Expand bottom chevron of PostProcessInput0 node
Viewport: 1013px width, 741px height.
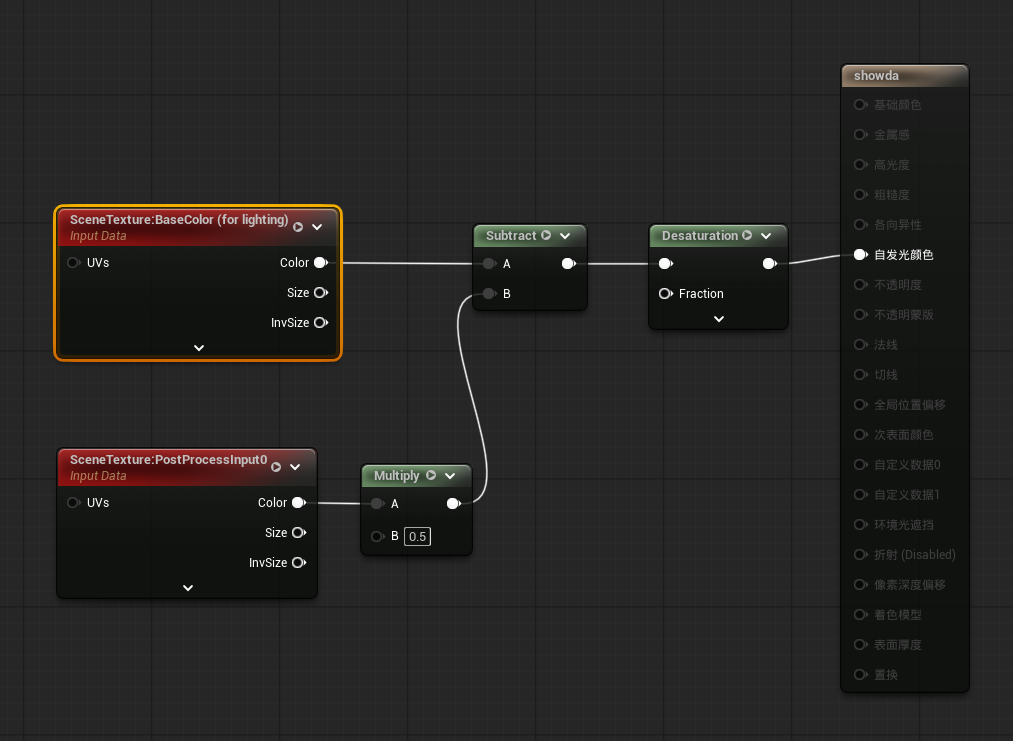(x=188, y=588)
